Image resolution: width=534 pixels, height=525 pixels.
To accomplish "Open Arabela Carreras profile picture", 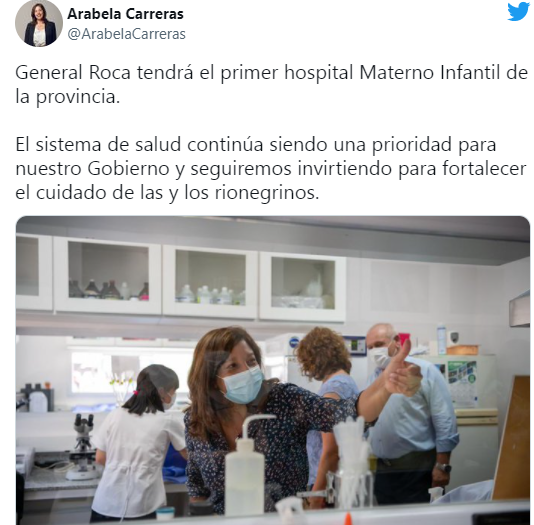I will pyautogui.click(x=39, y=23).
